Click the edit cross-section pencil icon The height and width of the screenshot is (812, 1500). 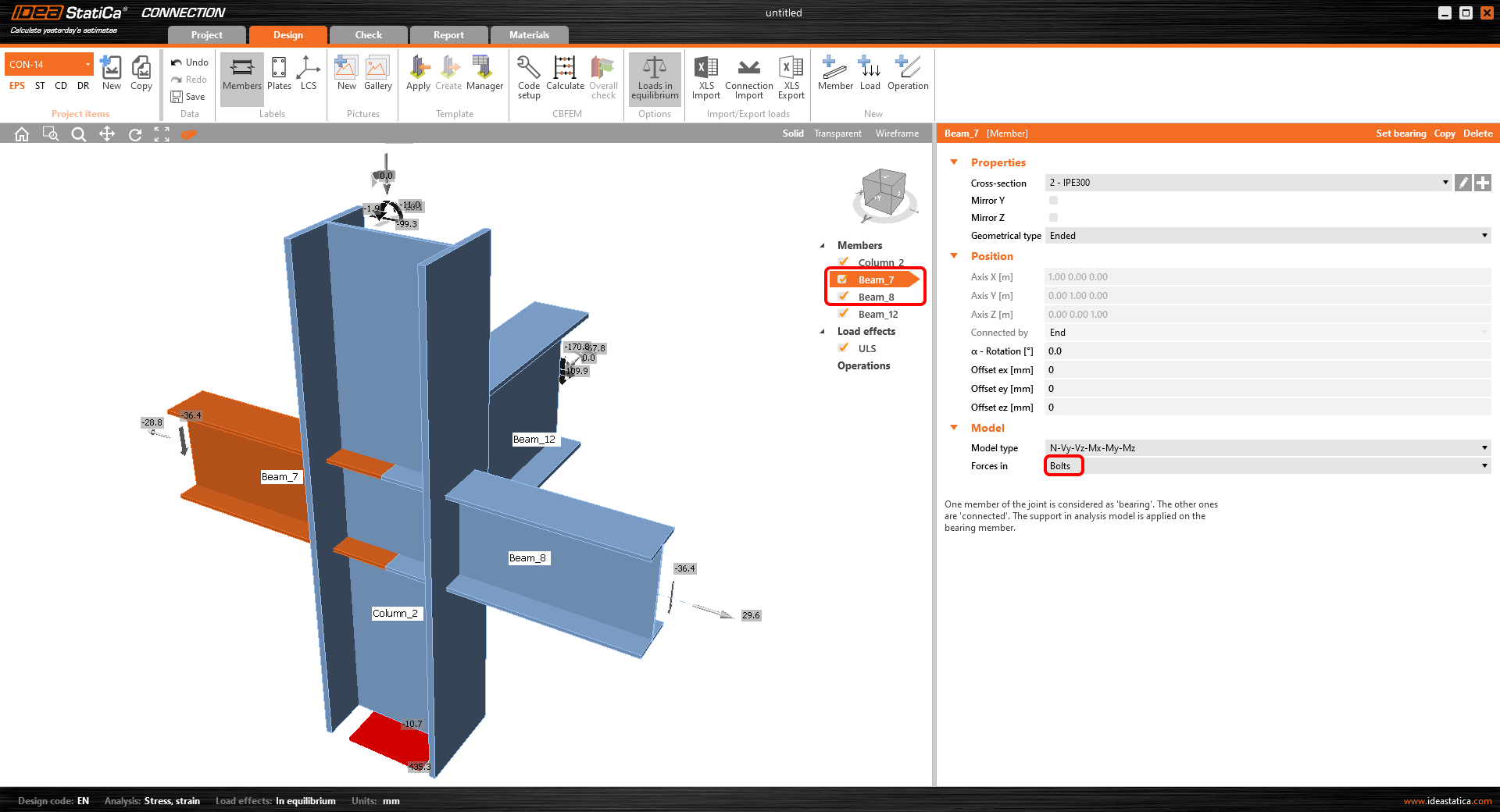point(1463,183)
